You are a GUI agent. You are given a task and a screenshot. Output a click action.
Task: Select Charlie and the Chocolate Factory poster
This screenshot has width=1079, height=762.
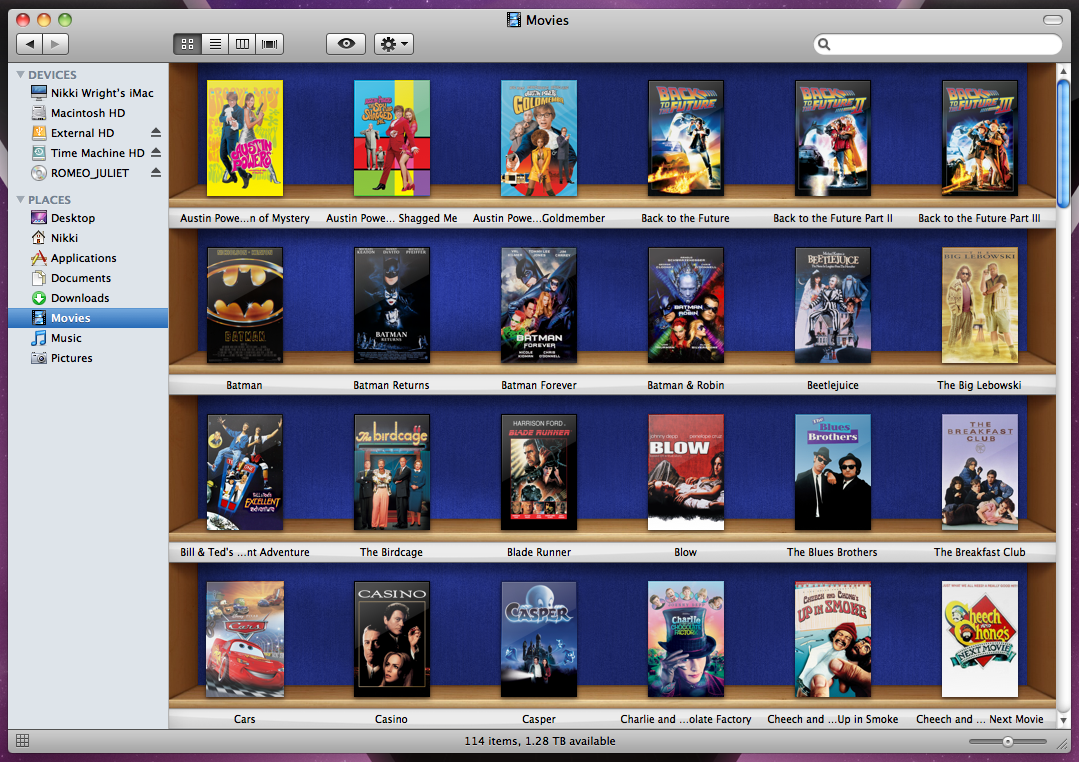click(685, 639)
